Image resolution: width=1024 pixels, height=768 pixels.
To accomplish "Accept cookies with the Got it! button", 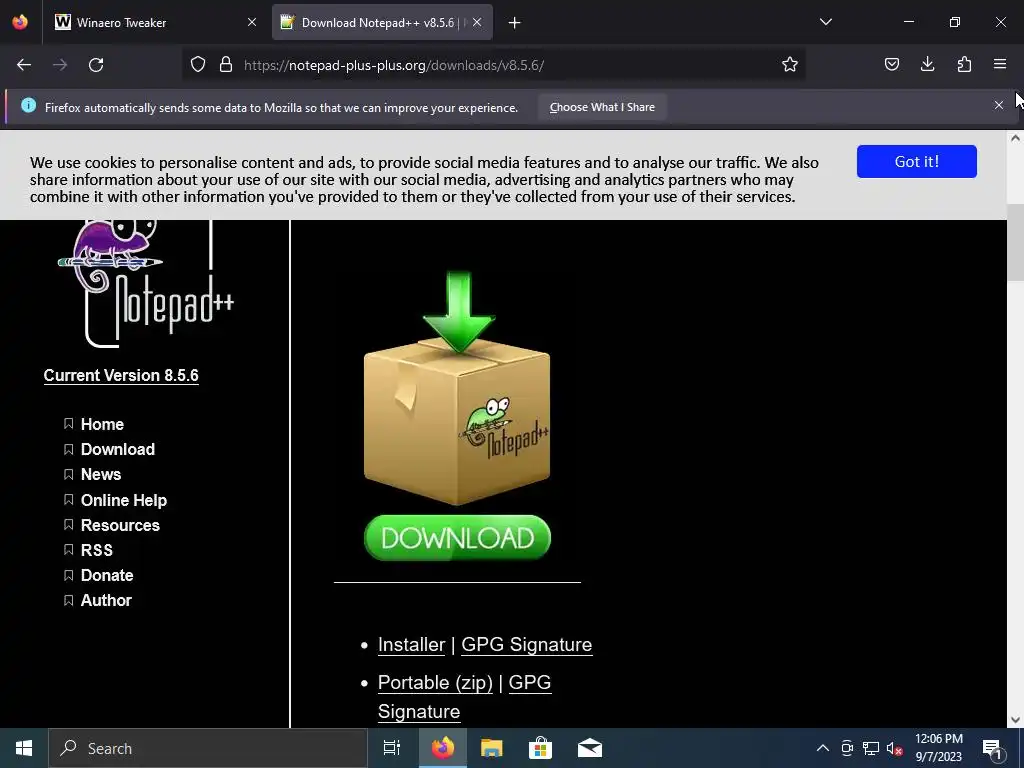I will (x=916, y=161).
